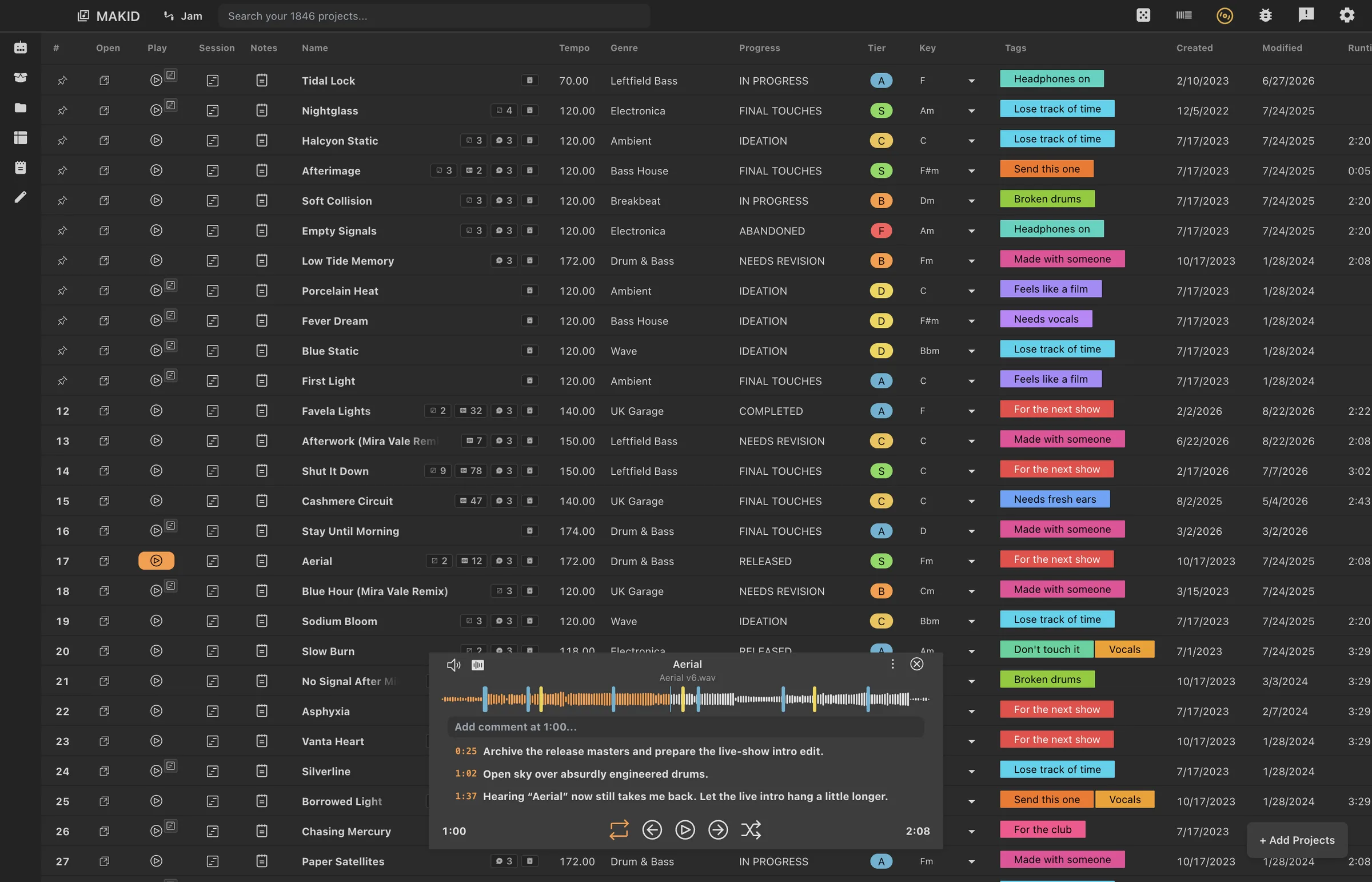Select the table layout icon in sidebar
This screenshot has height=882, width=1372.
click(21, 137)
